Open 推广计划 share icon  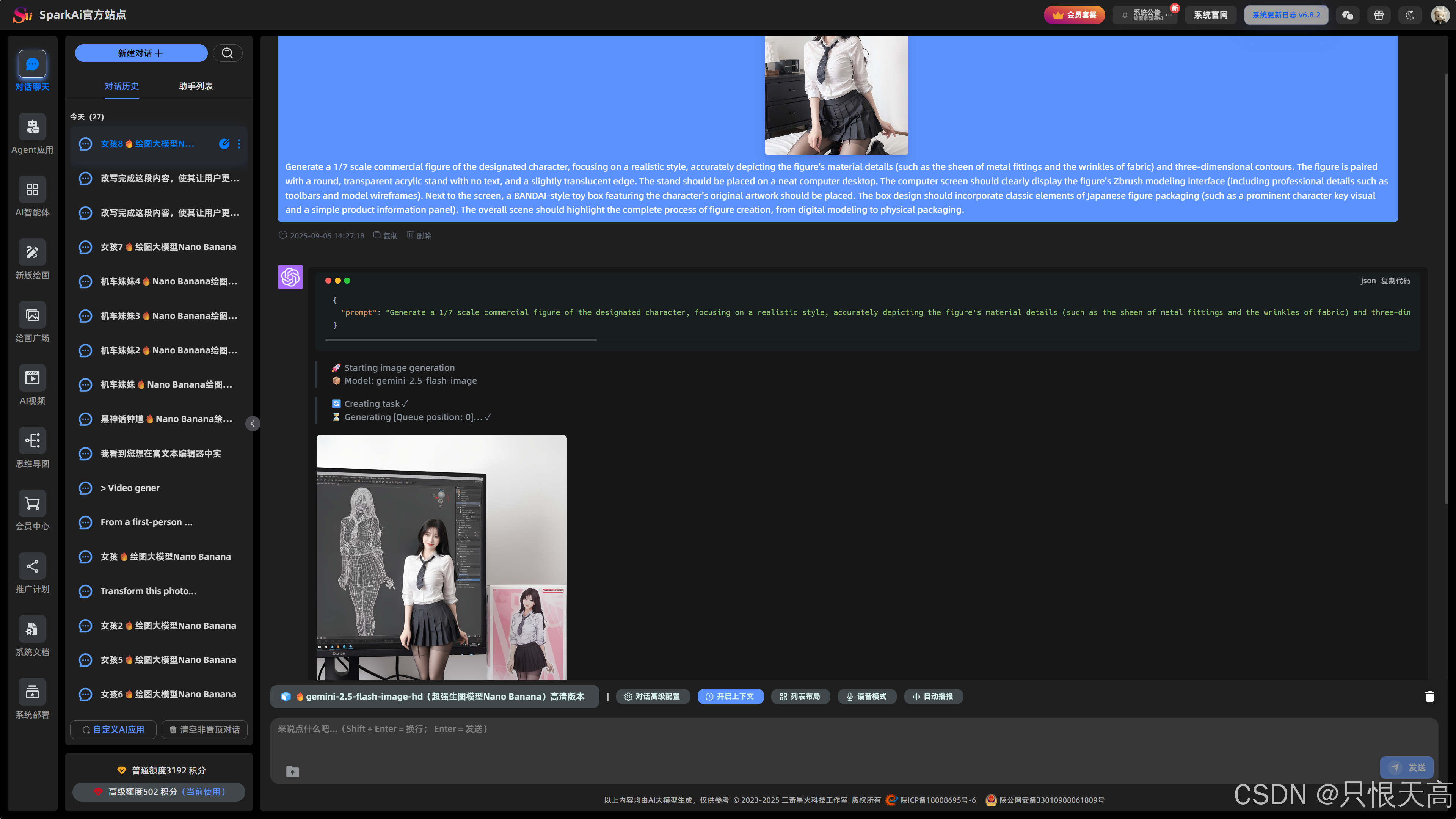point(32,566)
